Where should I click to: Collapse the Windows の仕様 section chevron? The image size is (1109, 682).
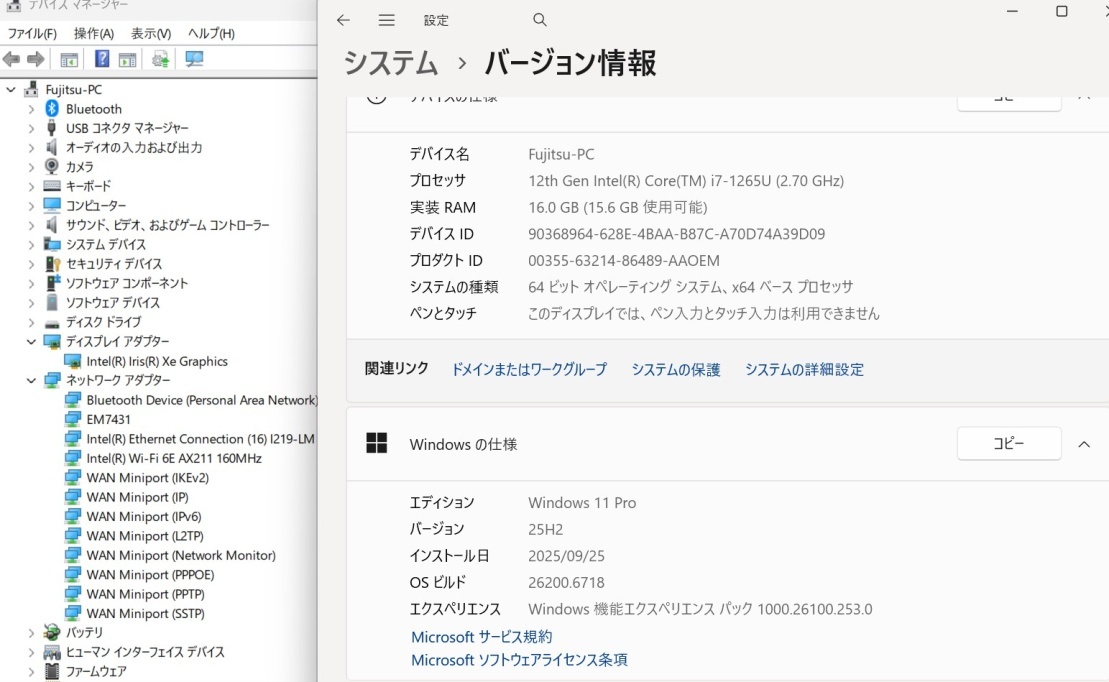[x=1084, y=444]
